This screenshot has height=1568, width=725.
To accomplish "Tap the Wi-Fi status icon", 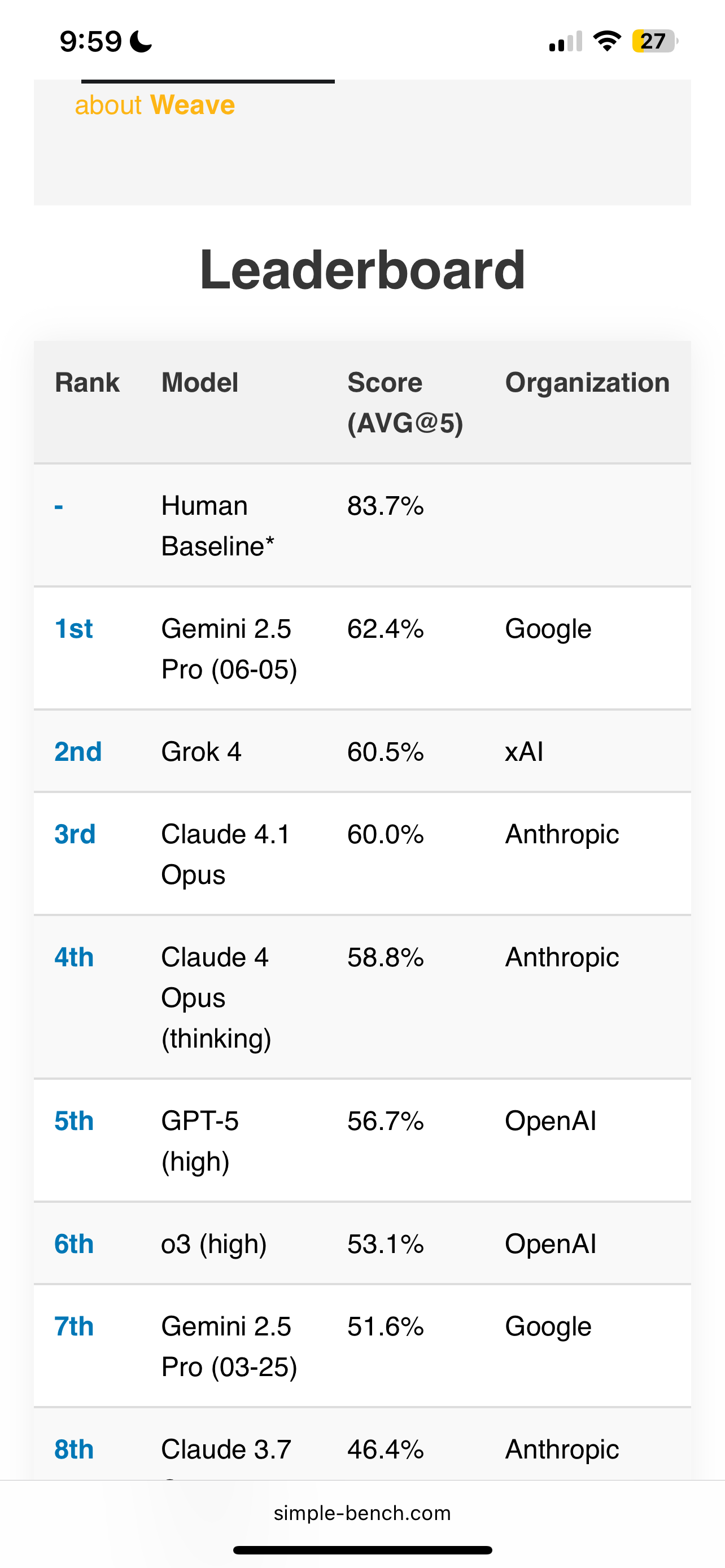I will point(607,41).
